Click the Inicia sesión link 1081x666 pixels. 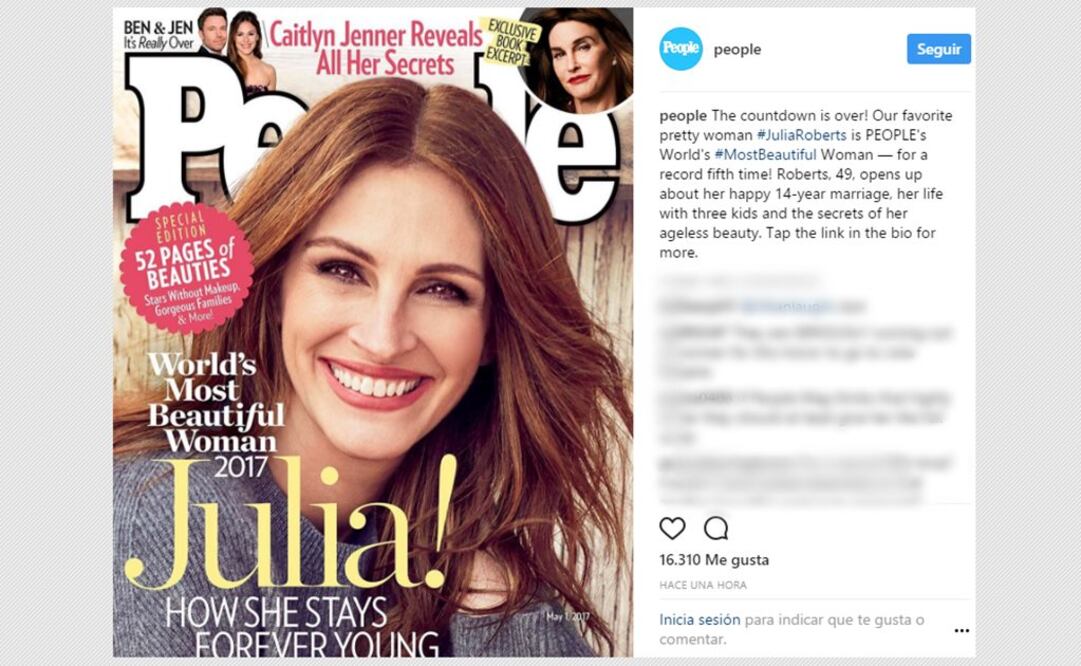pyautogui.click(x=700, y=619)
